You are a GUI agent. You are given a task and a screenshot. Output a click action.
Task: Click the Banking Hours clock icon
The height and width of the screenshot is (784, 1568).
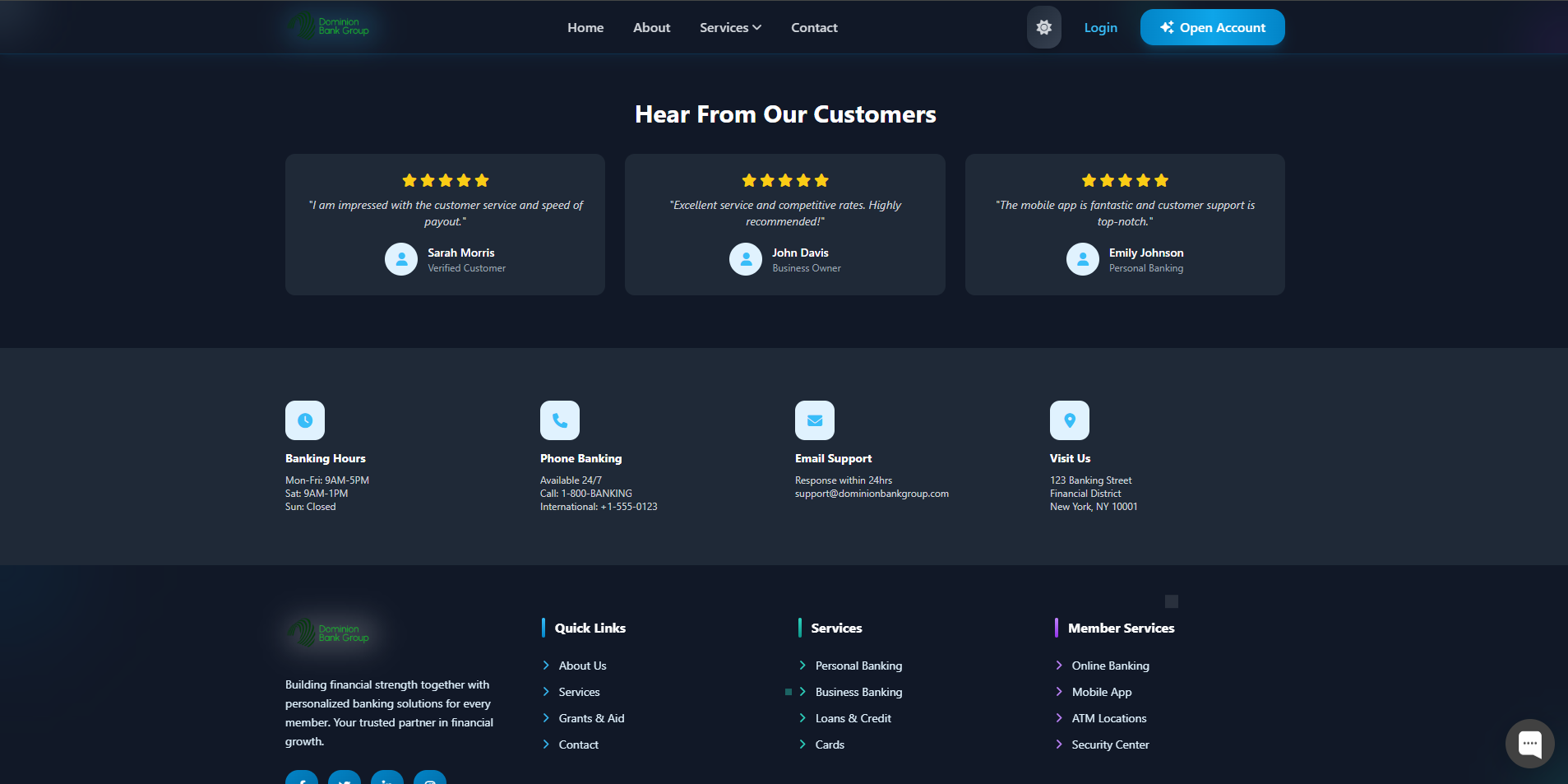305,420
